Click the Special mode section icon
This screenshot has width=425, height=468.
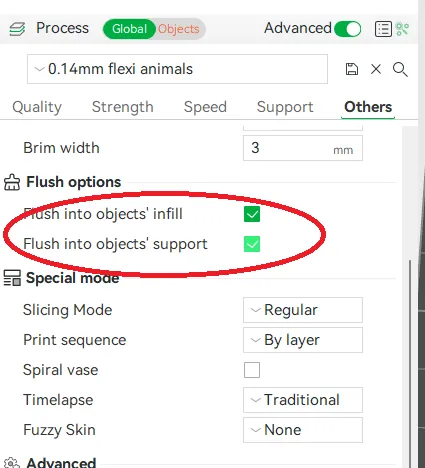12,278
